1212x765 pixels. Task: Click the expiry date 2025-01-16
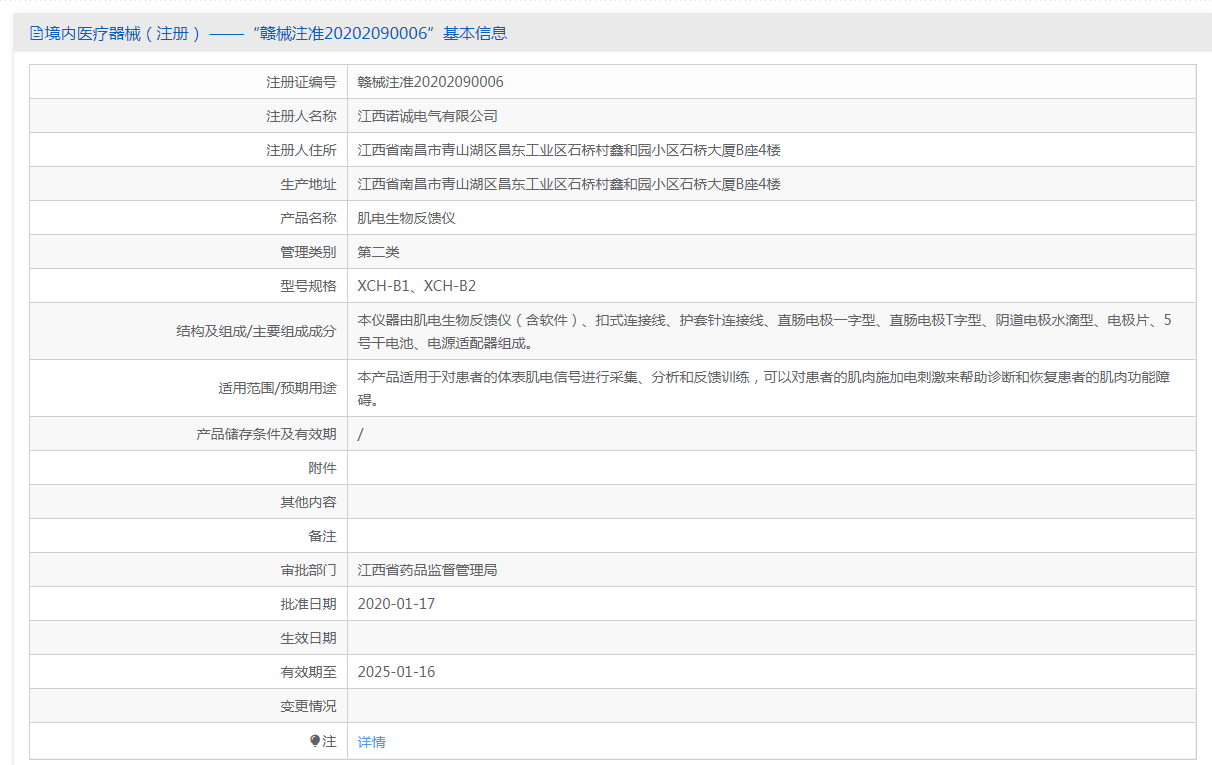(396, 672)
